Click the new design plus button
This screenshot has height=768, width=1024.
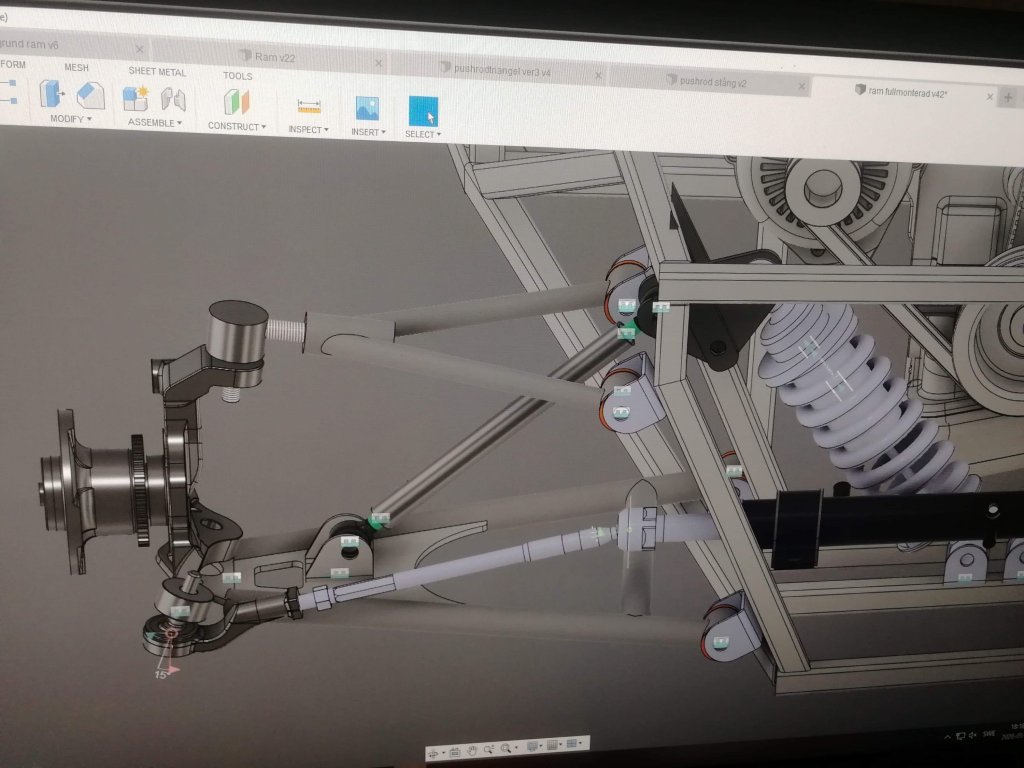click(x=1009, y=97)
